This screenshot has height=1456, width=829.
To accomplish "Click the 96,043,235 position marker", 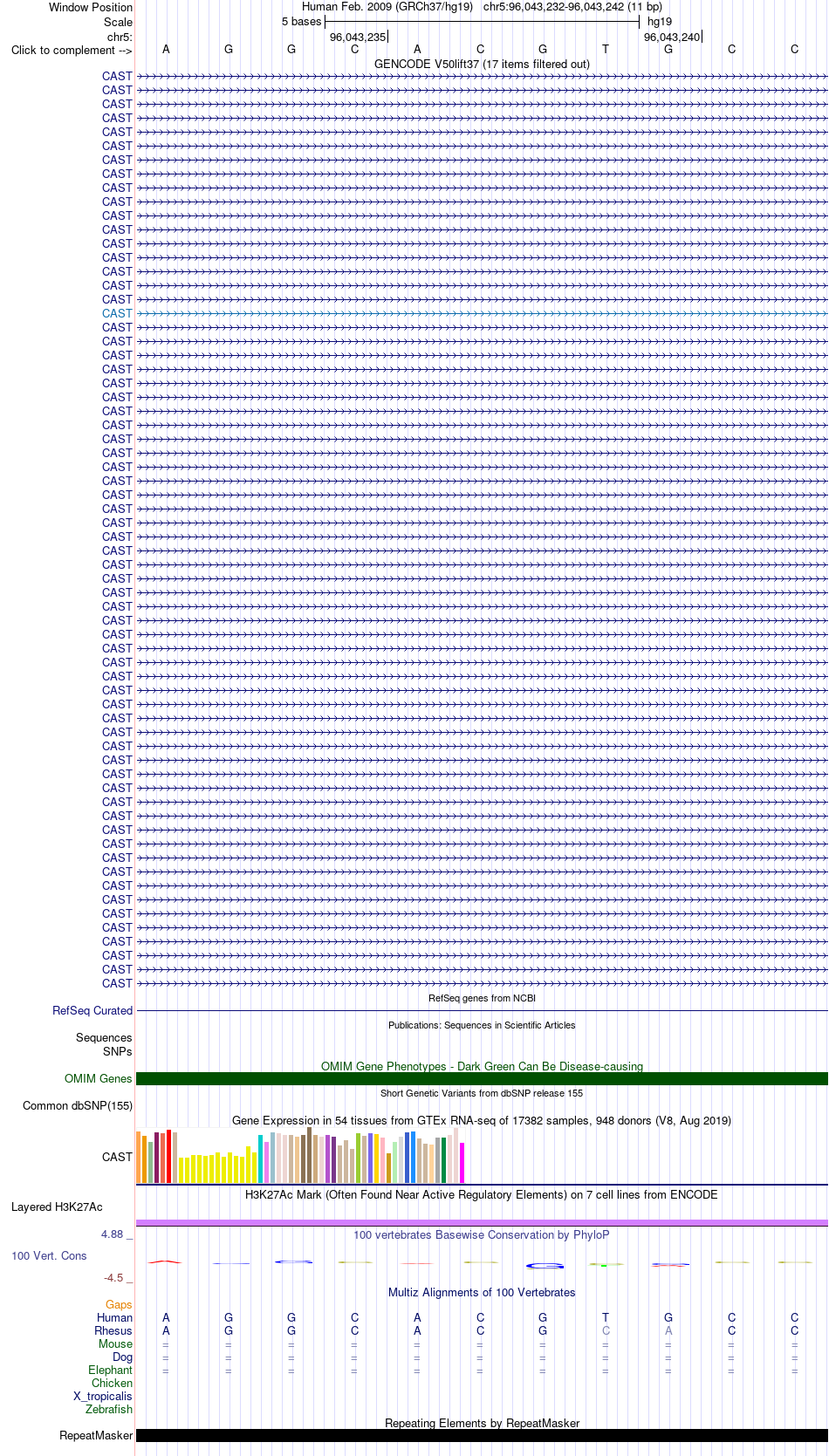I will tap(358, 37).
